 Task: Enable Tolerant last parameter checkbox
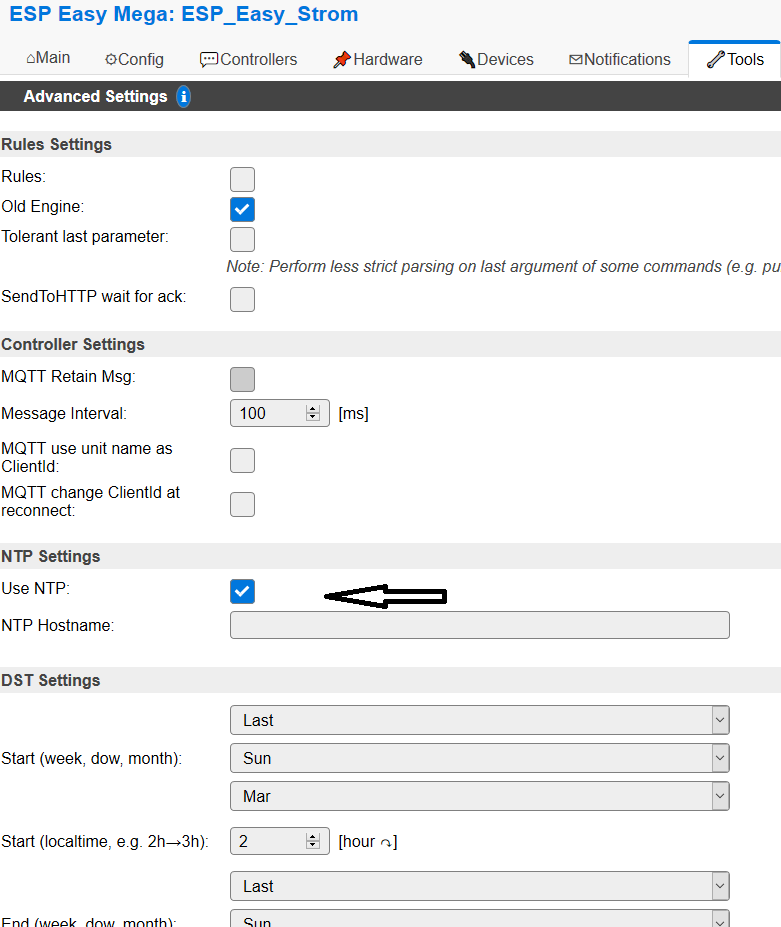pos(242,239)
